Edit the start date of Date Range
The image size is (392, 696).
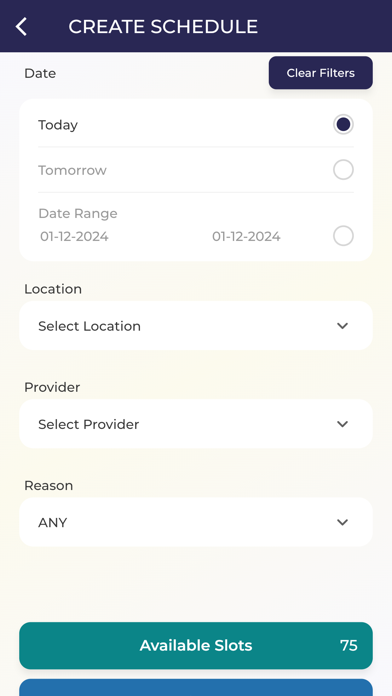click(x=74, y=236)
